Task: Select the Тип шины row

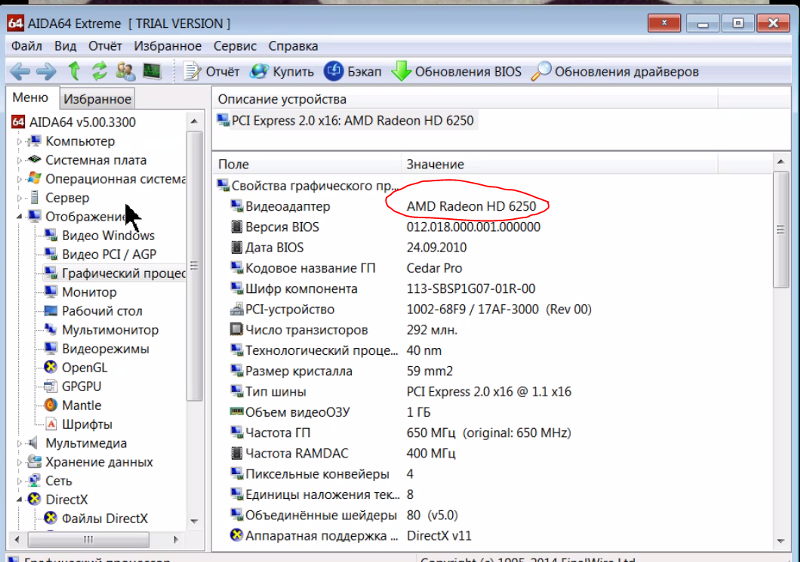Action: click(x=492, y=392)
